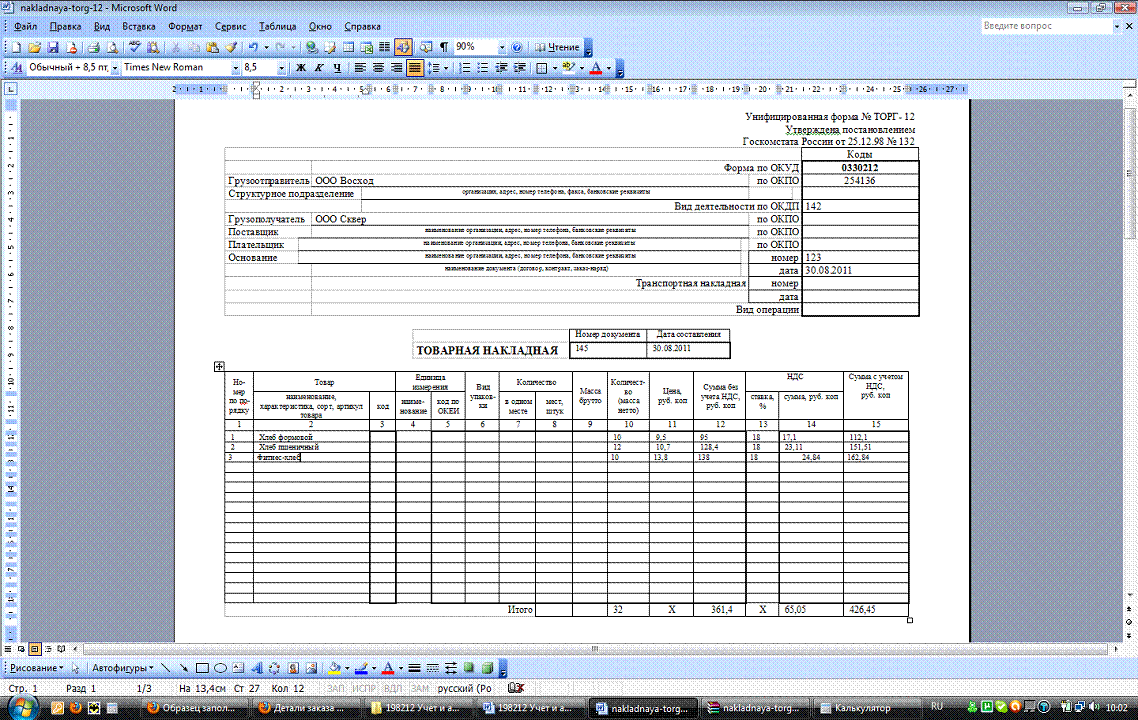The height and width of the screenshot is (720, 1138).
Task: Click the Format Painter brush icon
Action: (x=231, y=47)
